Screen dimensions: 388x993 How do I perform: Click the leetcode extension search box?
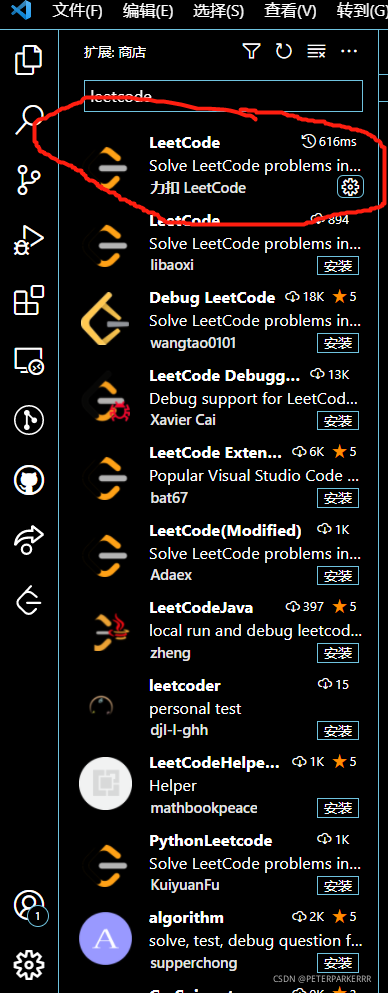coord(223,96)
